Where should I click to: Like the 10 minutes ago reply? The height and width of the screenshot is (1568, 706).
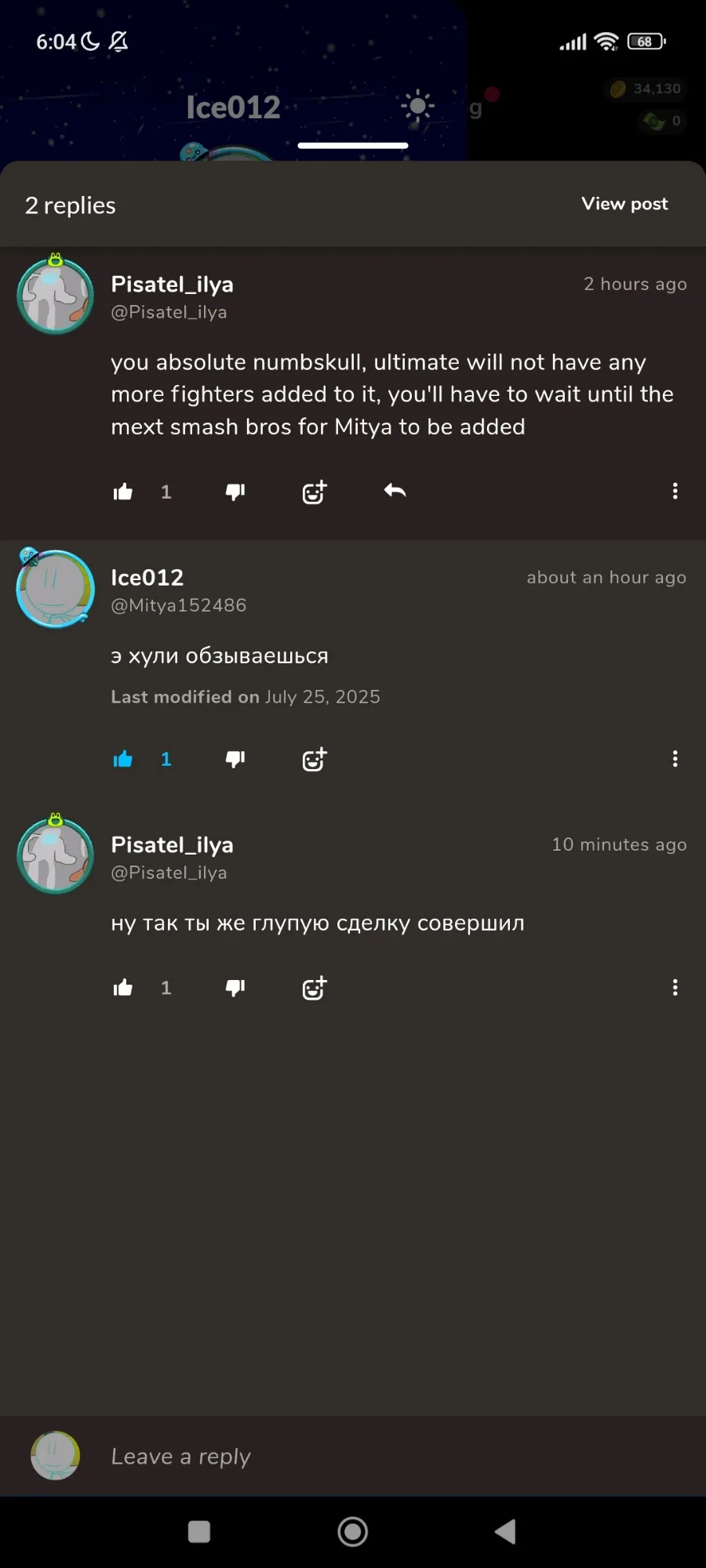pyautogui.click(x=123, y=988)
